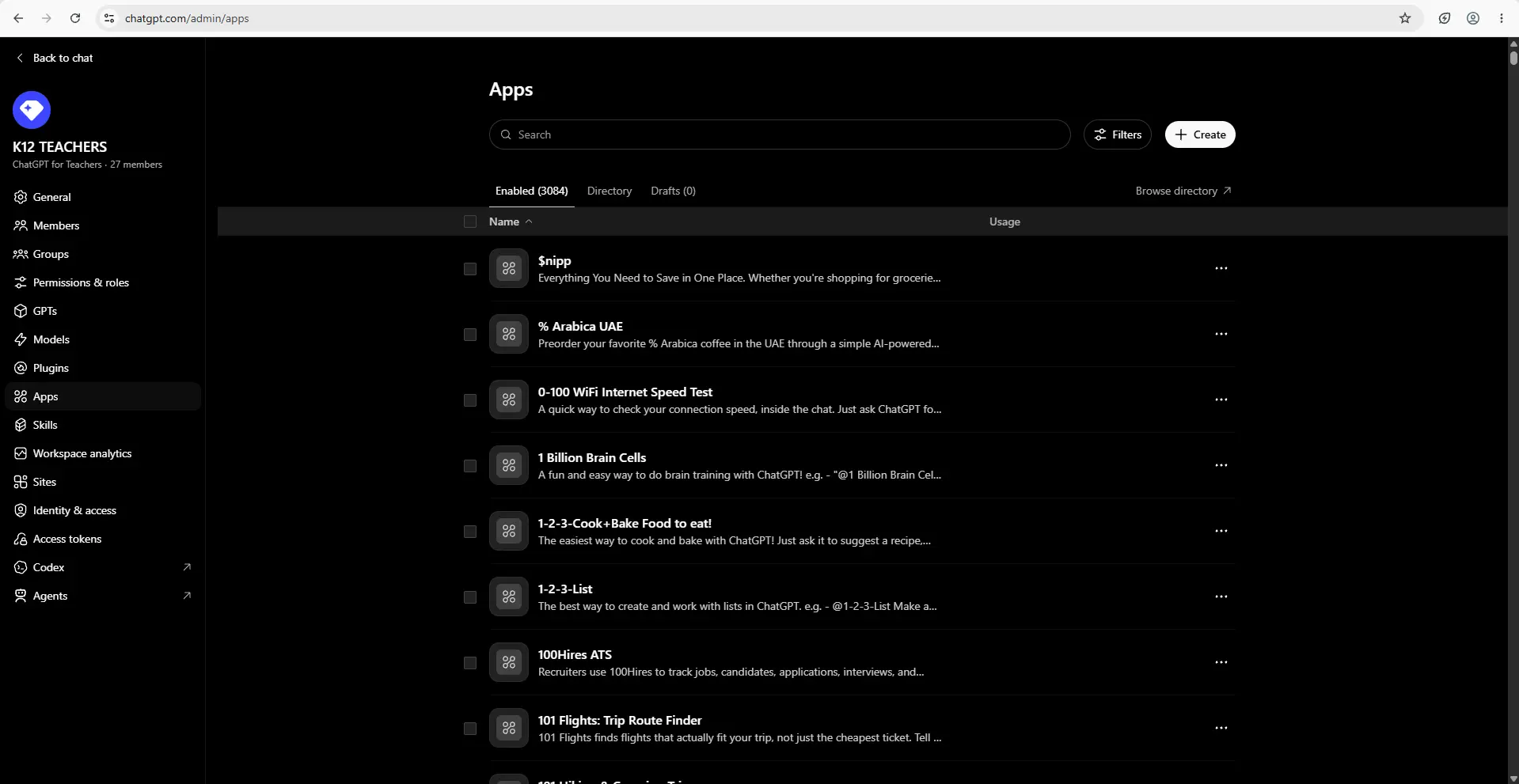The height and width of the screenshot is (784, 1519).
Task: Open Browse directory link
Action: tap(1183, 191)
